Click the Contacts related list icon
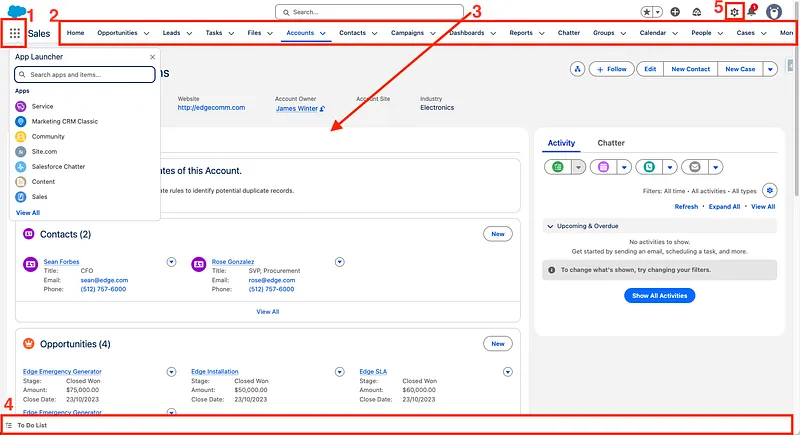The height and width of the screenshot is (435, 800). (x=29, y=234)
